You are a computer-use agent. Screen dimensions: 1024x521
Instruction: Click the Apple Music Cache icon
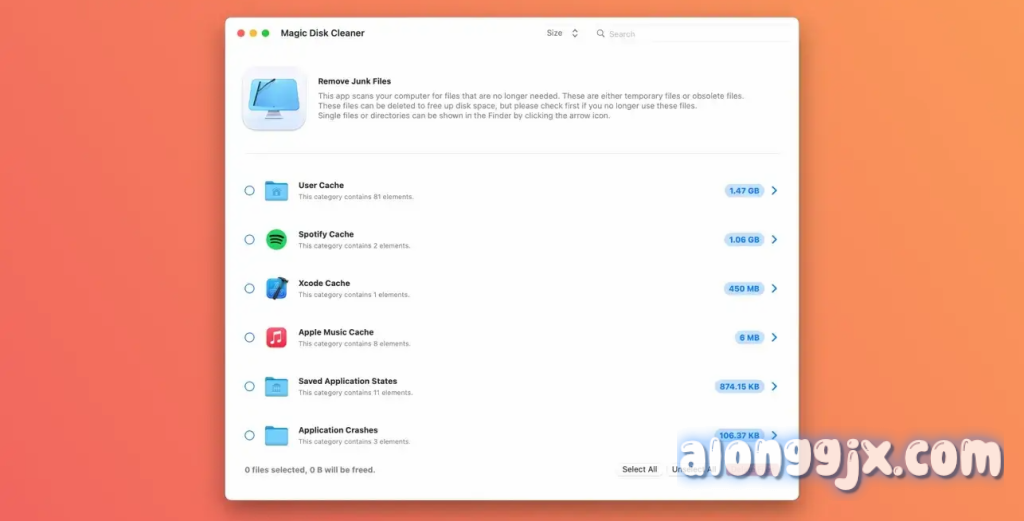coord(276,337)
